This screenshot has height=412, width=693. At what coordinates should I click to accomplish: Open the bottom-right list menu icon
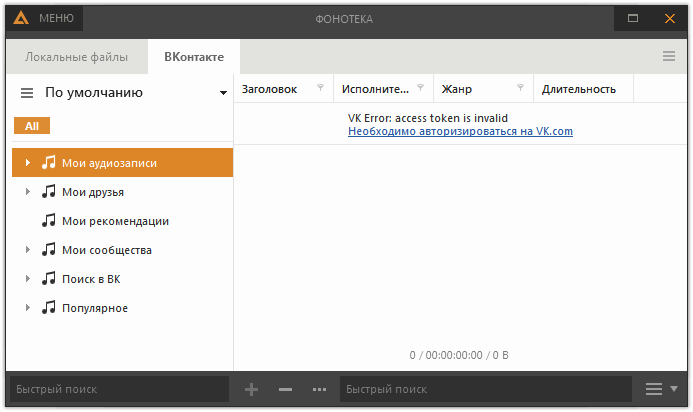[x=654, y=389]
